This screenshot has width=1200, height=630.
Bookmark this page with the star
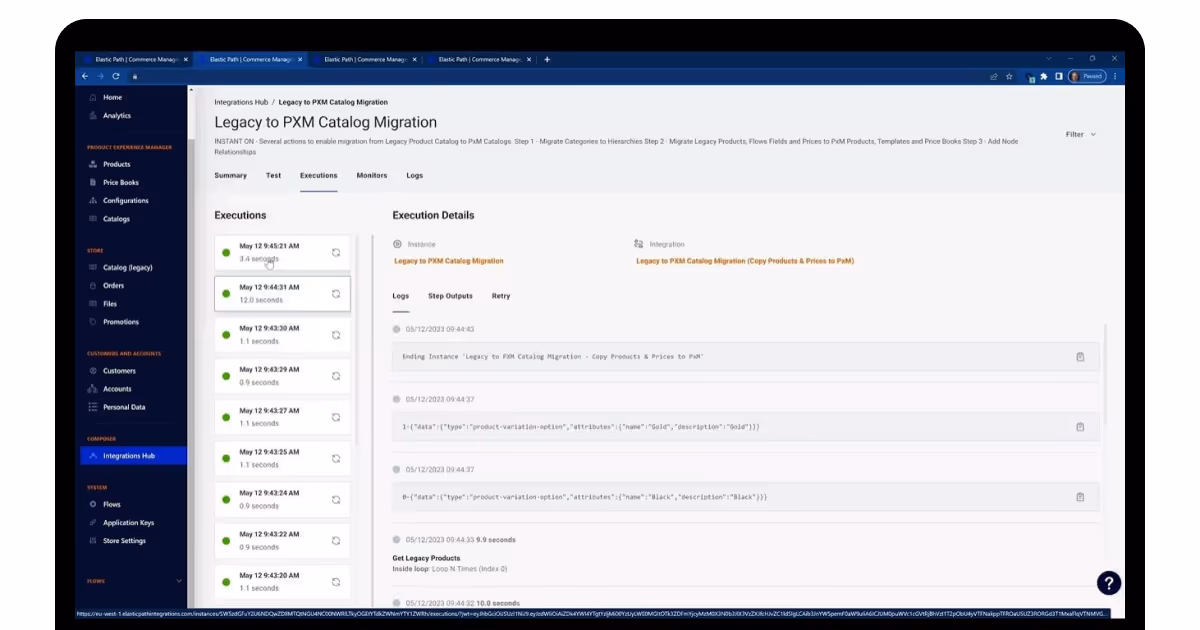click(1008, 76)
